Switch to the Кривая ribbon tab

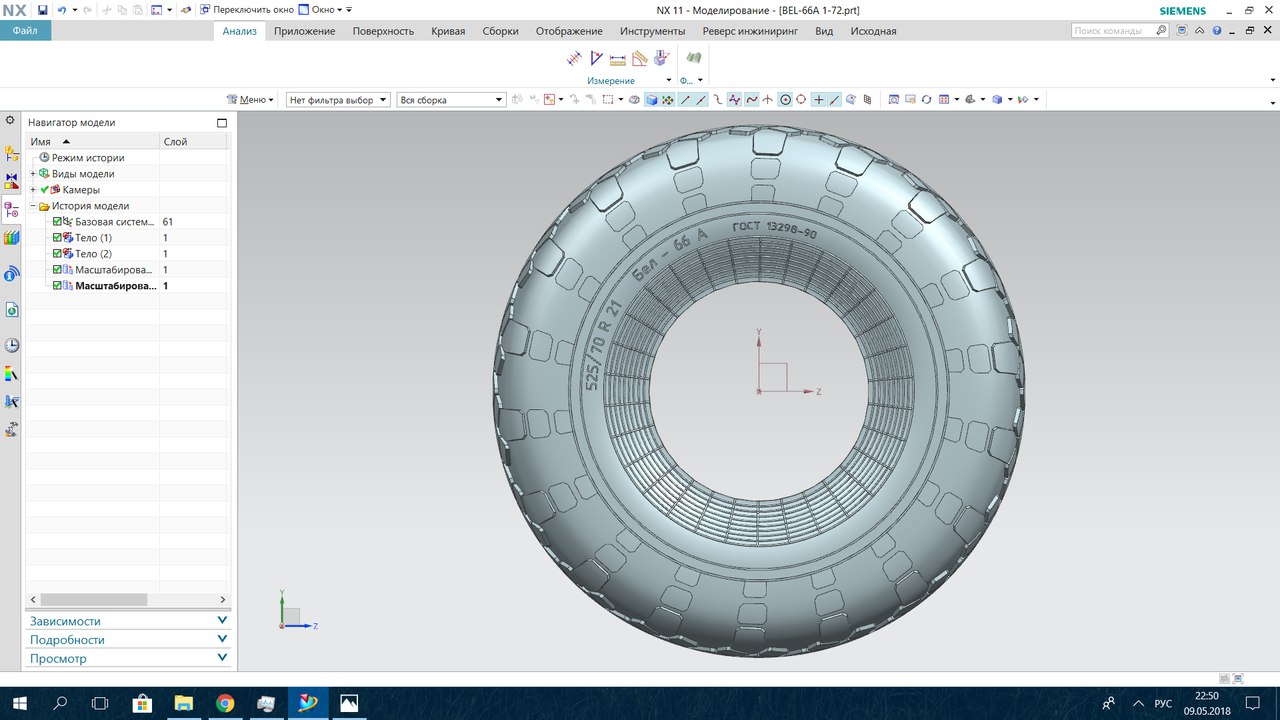pos(448,31)
